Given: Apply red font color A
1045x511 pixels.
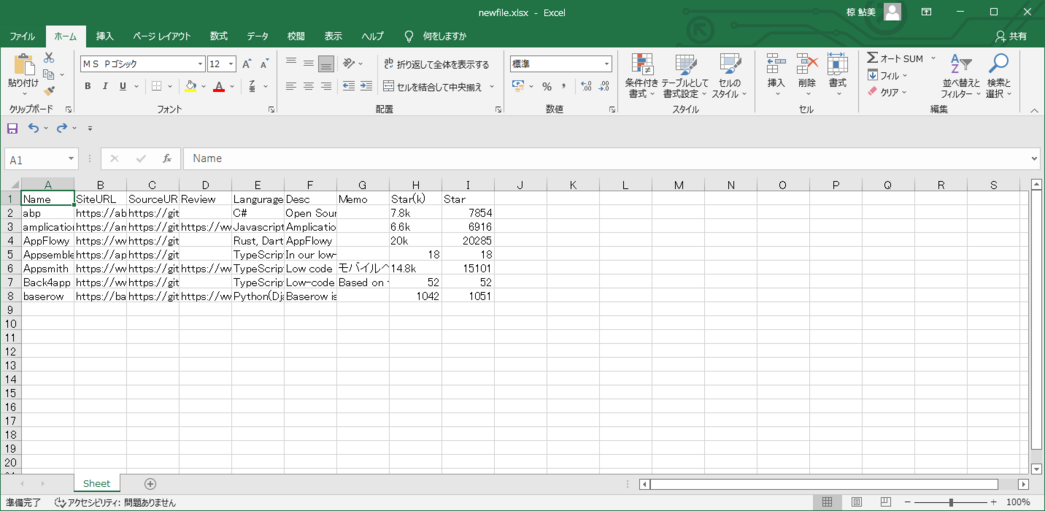Looking at the screenshot, I should point(220,86).
